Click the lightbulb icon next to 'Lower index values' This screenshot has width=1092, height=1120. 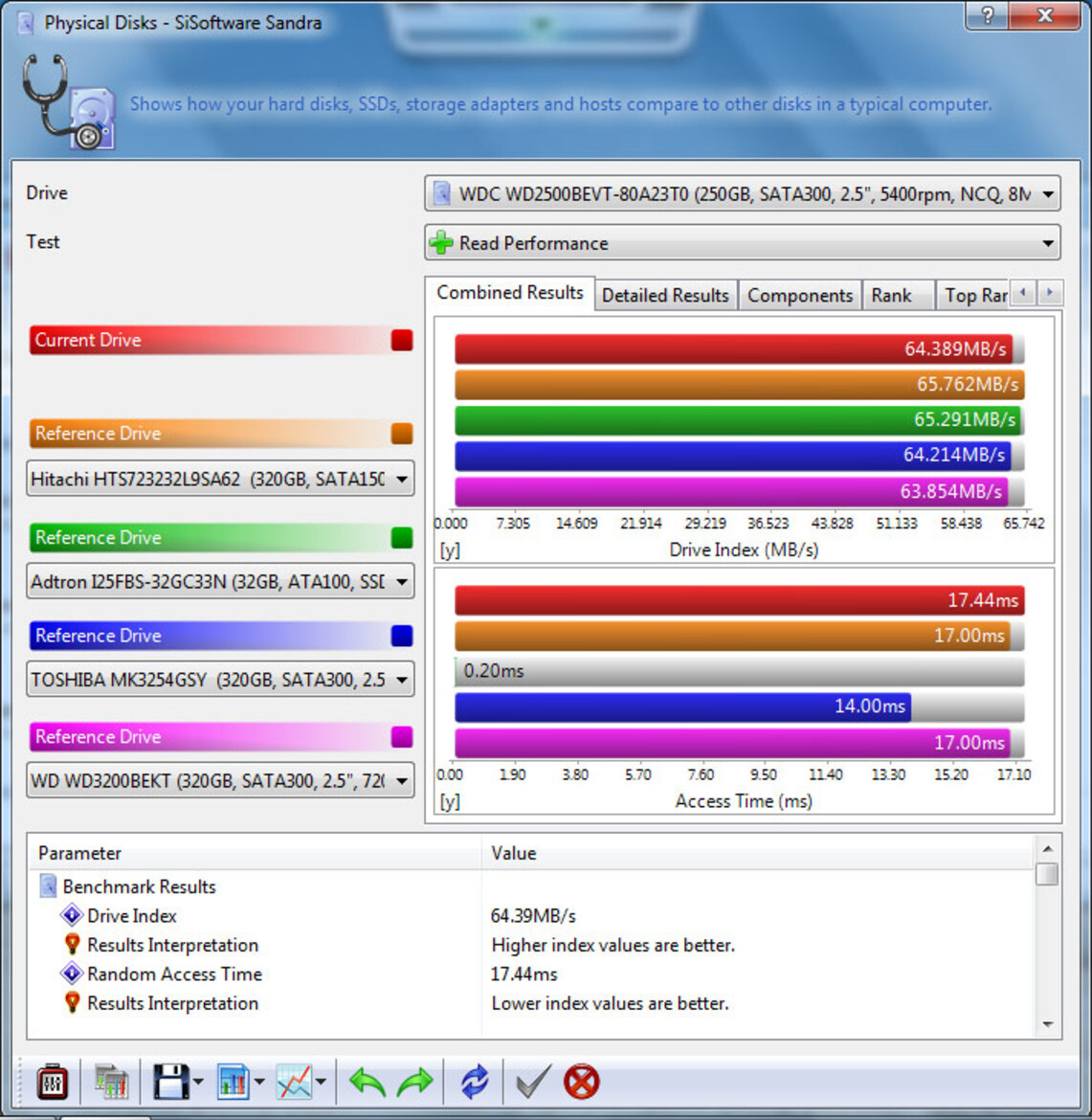pos(72,1003)
